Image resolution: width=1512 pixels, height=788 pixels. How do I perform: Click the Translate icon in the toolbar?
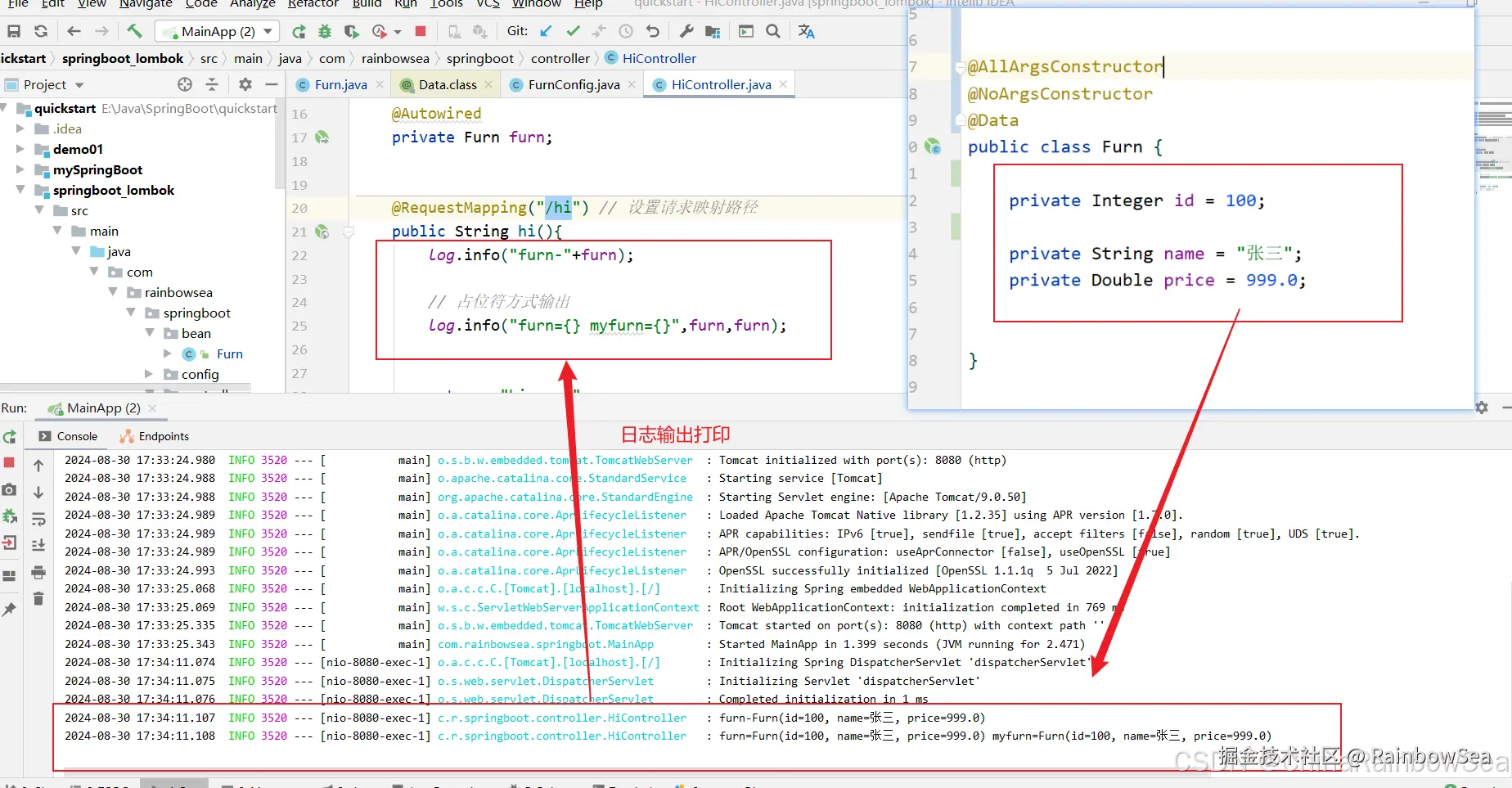pos(806,31)
